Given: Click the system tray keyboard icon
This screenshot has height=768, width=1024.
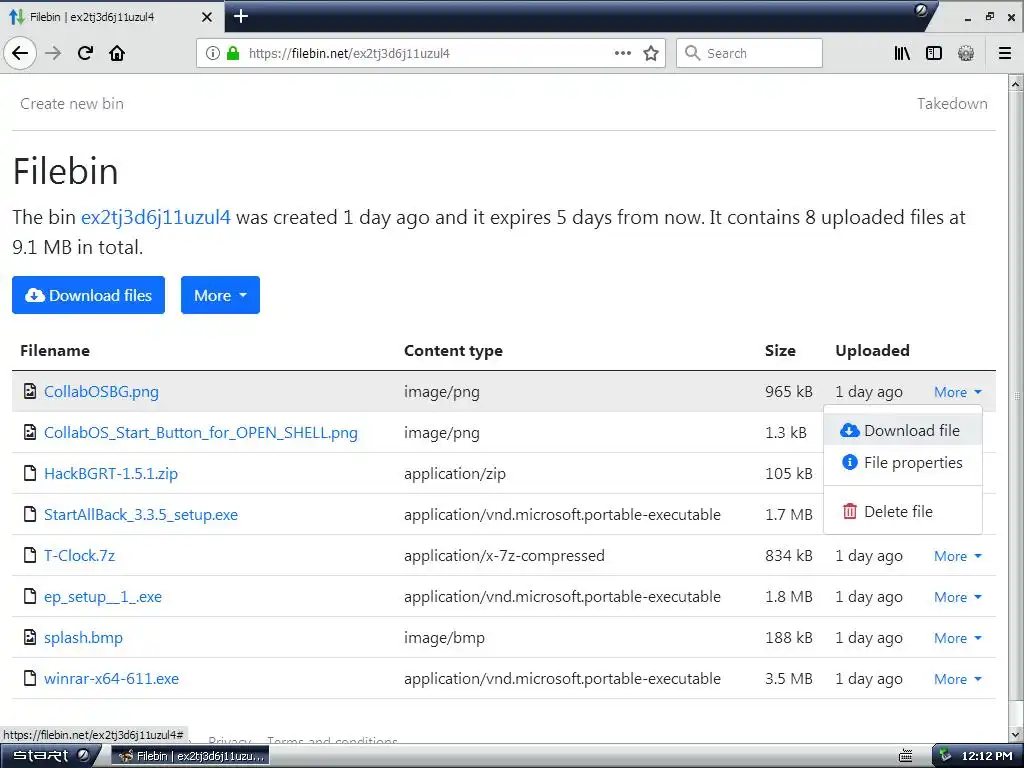Looking at the screenshot, I should pos(905,756).
